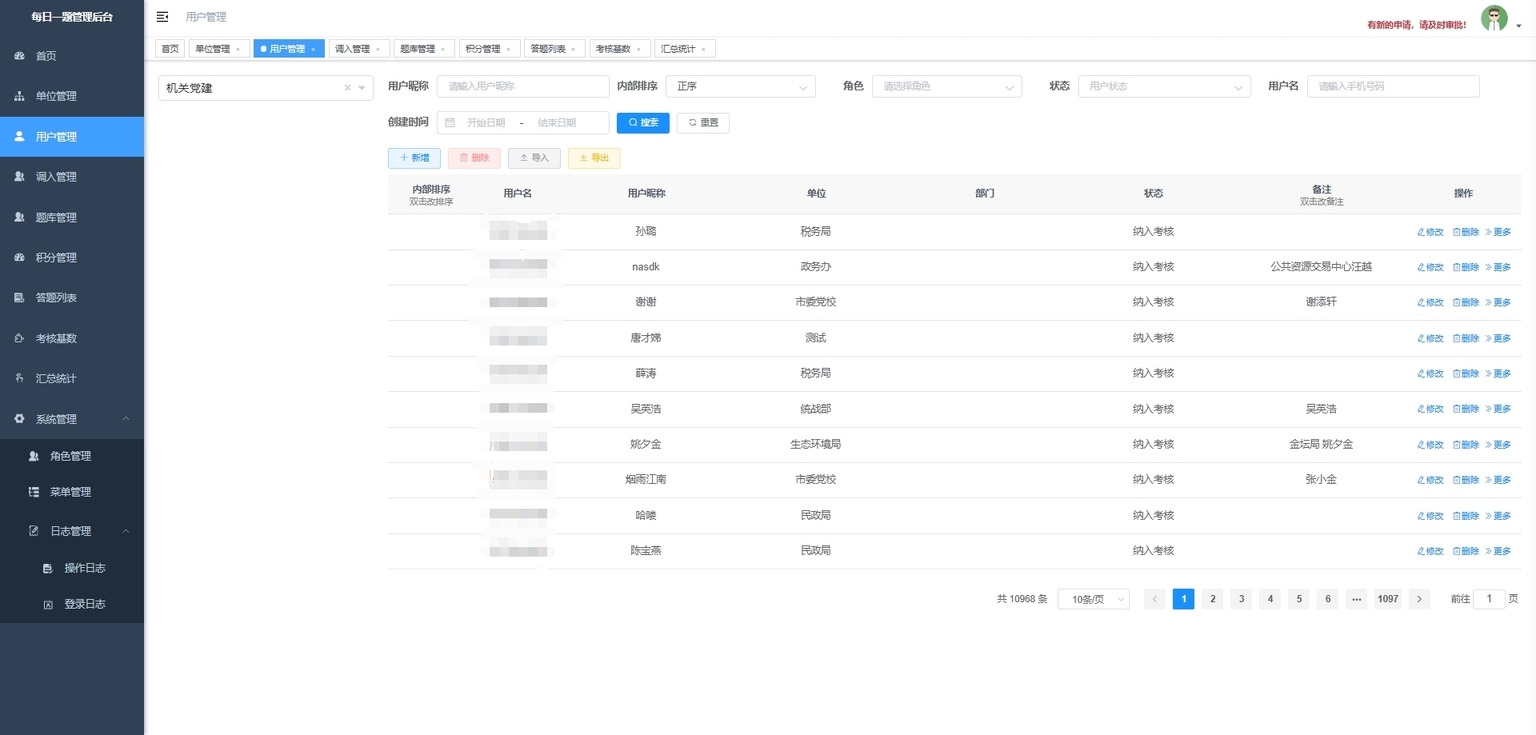Focus the 用户昵称 input field

[x=522, y=87]
